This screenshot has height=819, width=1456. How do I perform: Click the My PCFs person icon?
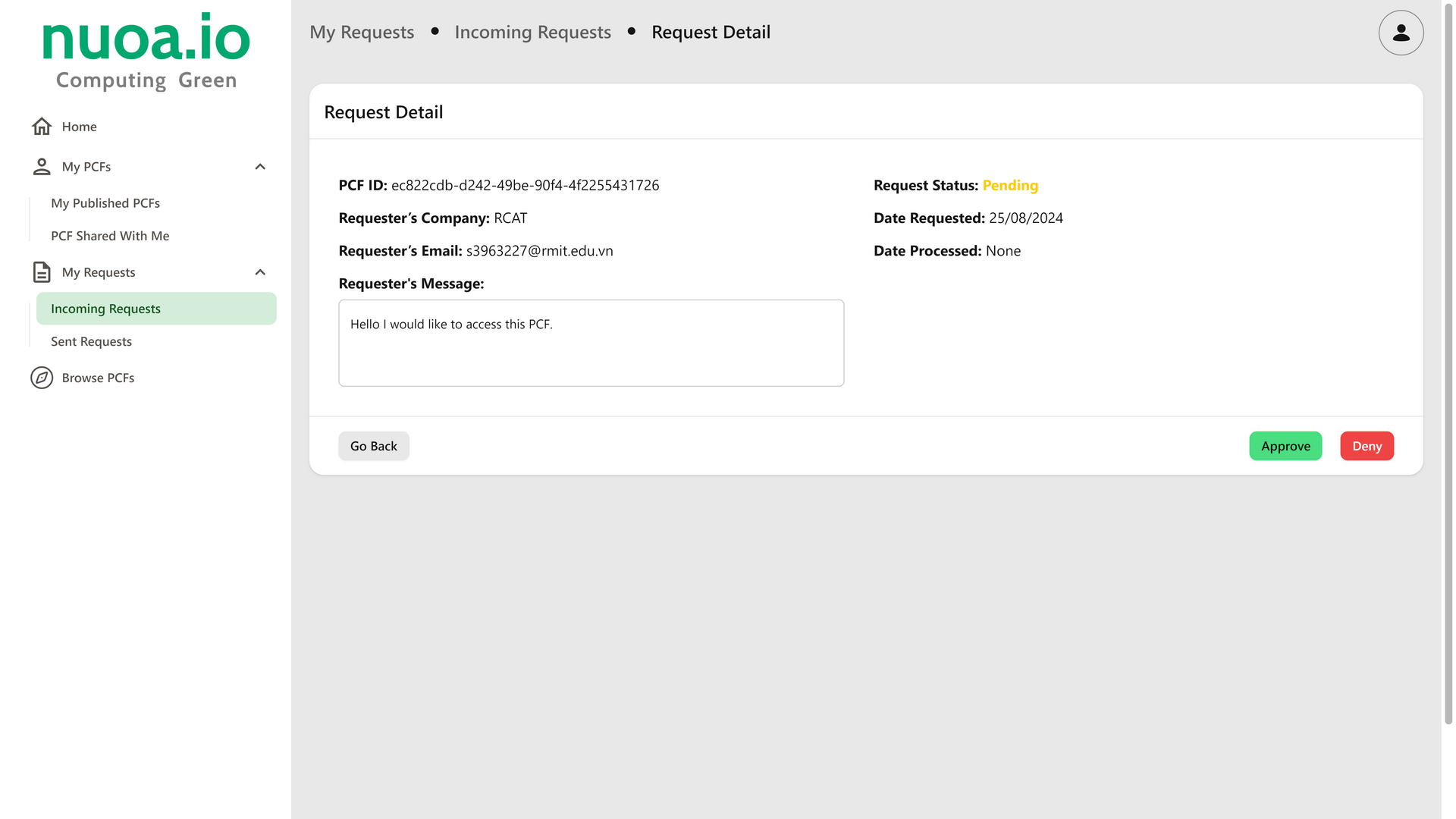(42, 167)
